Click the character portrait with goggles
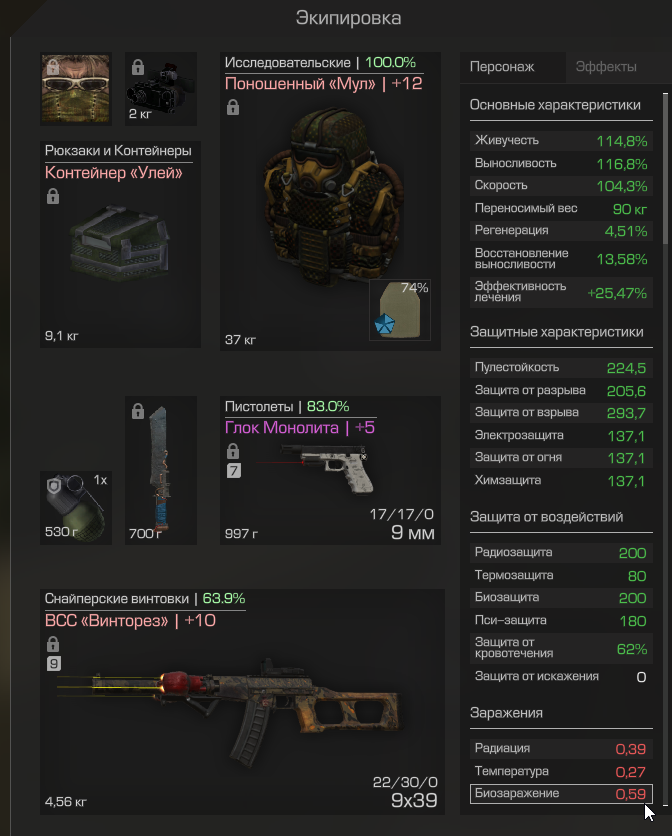Image resolution: width=672 pixels, height=836 pixels. pyautogui.click(x=76, y=89)
